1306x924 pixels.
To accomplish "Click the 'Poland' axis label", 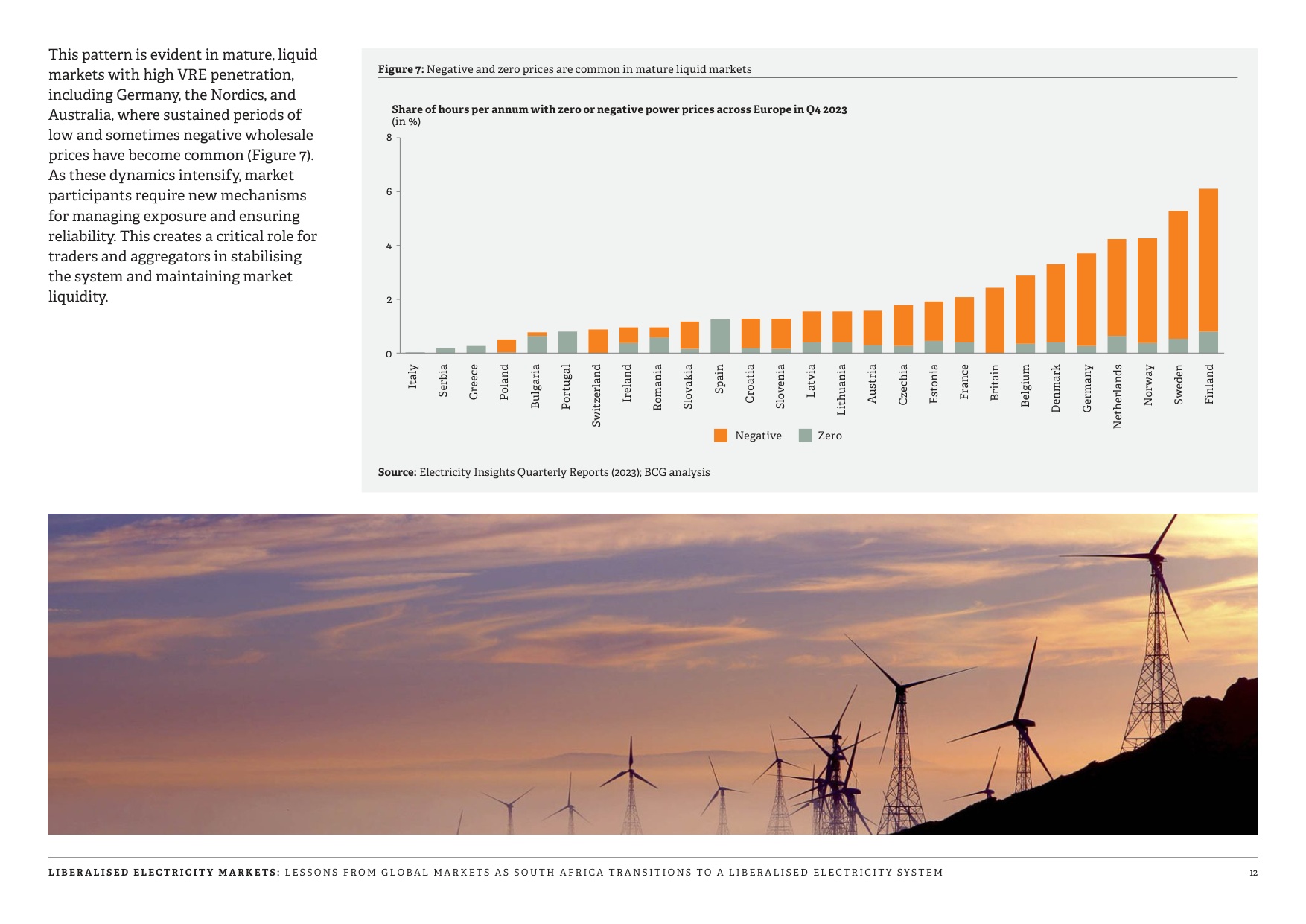I will [504, 382].
